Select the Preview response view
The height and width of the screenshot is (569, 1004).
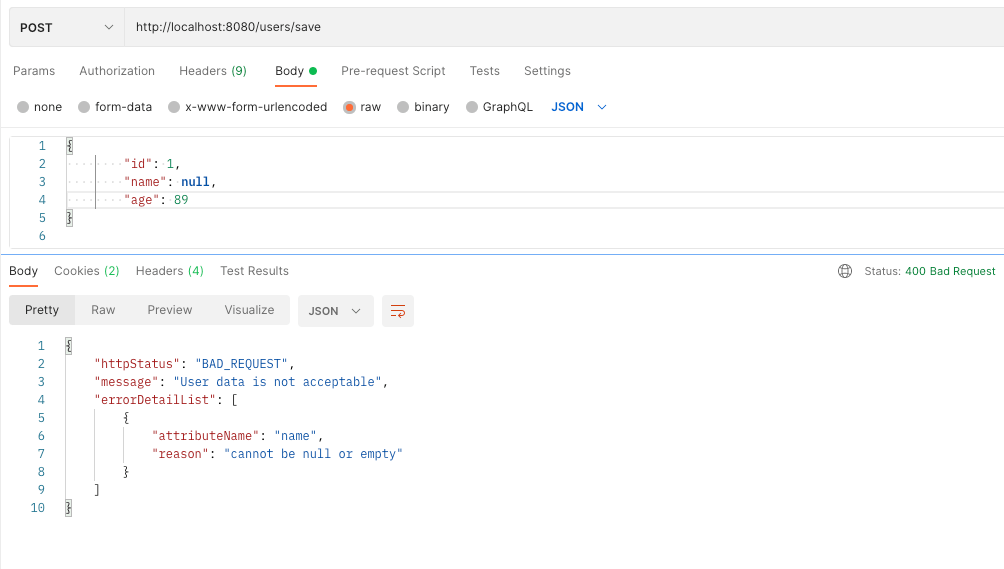(x=170, y=310)
